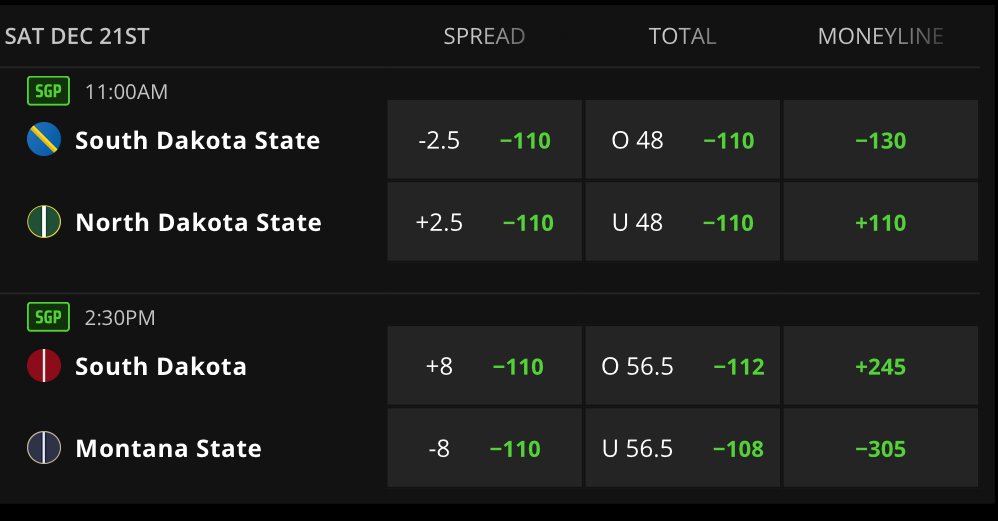Screen dimensions: 998x521
Task: Open the South Dakota State team name link
Action: [x=197, y=140]
